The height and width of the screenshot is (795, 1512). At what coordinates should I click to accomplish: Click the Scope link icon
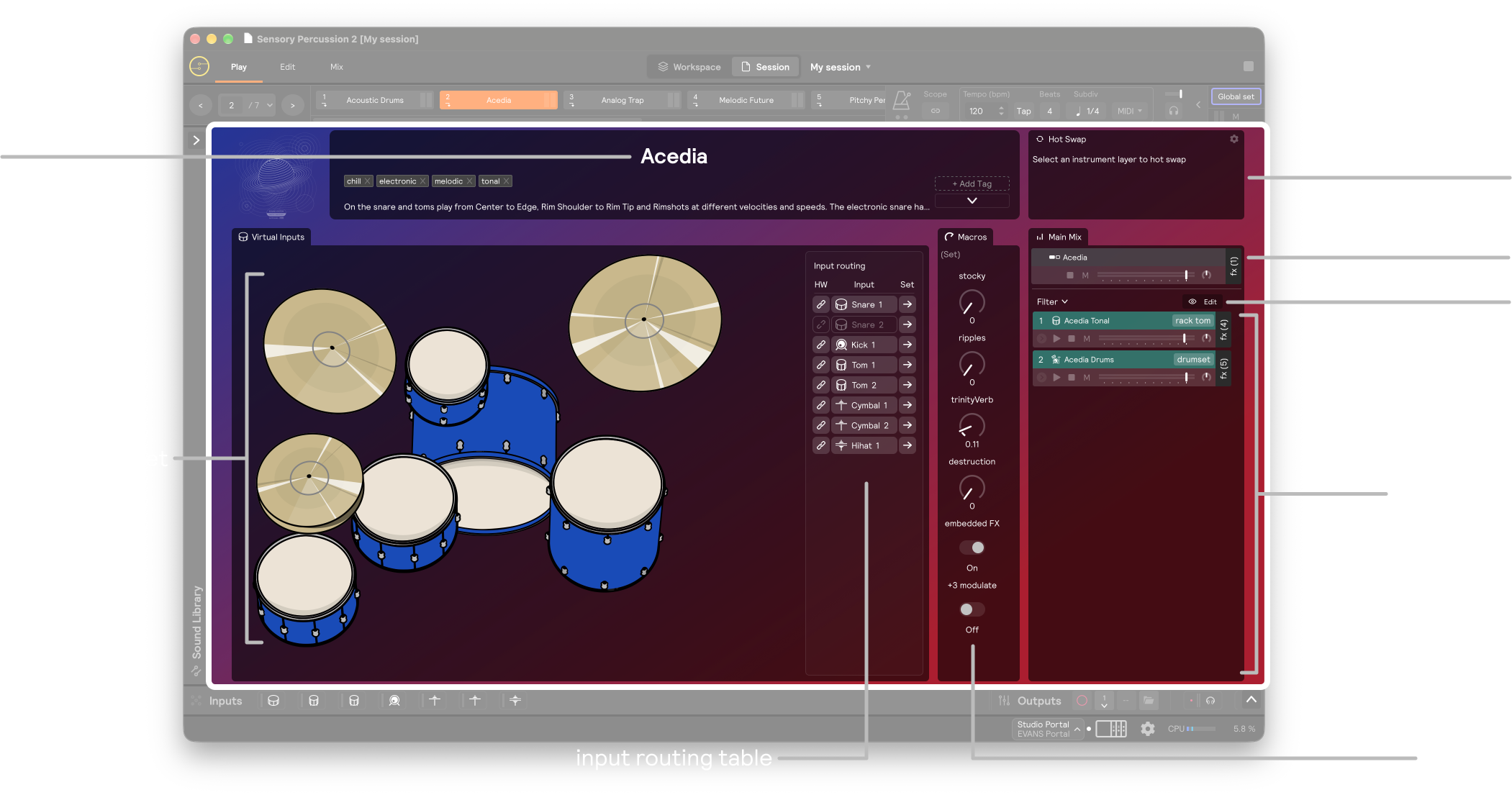pyautogui.click(x=935, y=111)
